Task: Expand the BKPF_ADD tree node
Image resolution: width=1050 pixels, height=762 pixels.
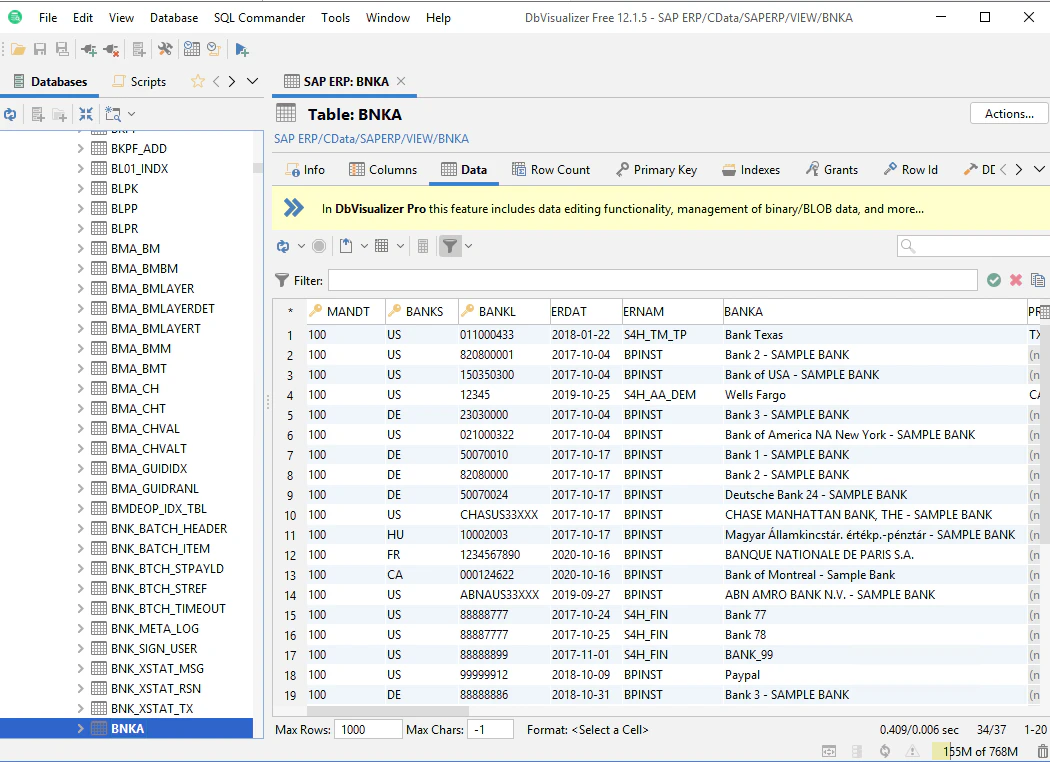Action: tap(80, 148)
